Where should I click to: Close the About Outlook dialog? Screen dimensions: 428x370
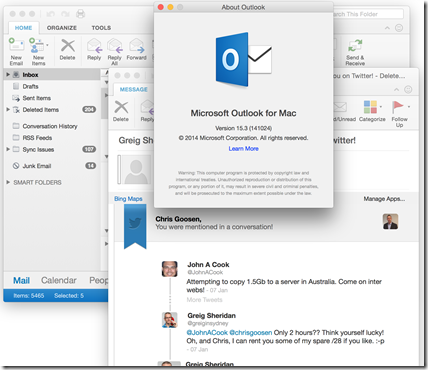(x=161, y=7)
